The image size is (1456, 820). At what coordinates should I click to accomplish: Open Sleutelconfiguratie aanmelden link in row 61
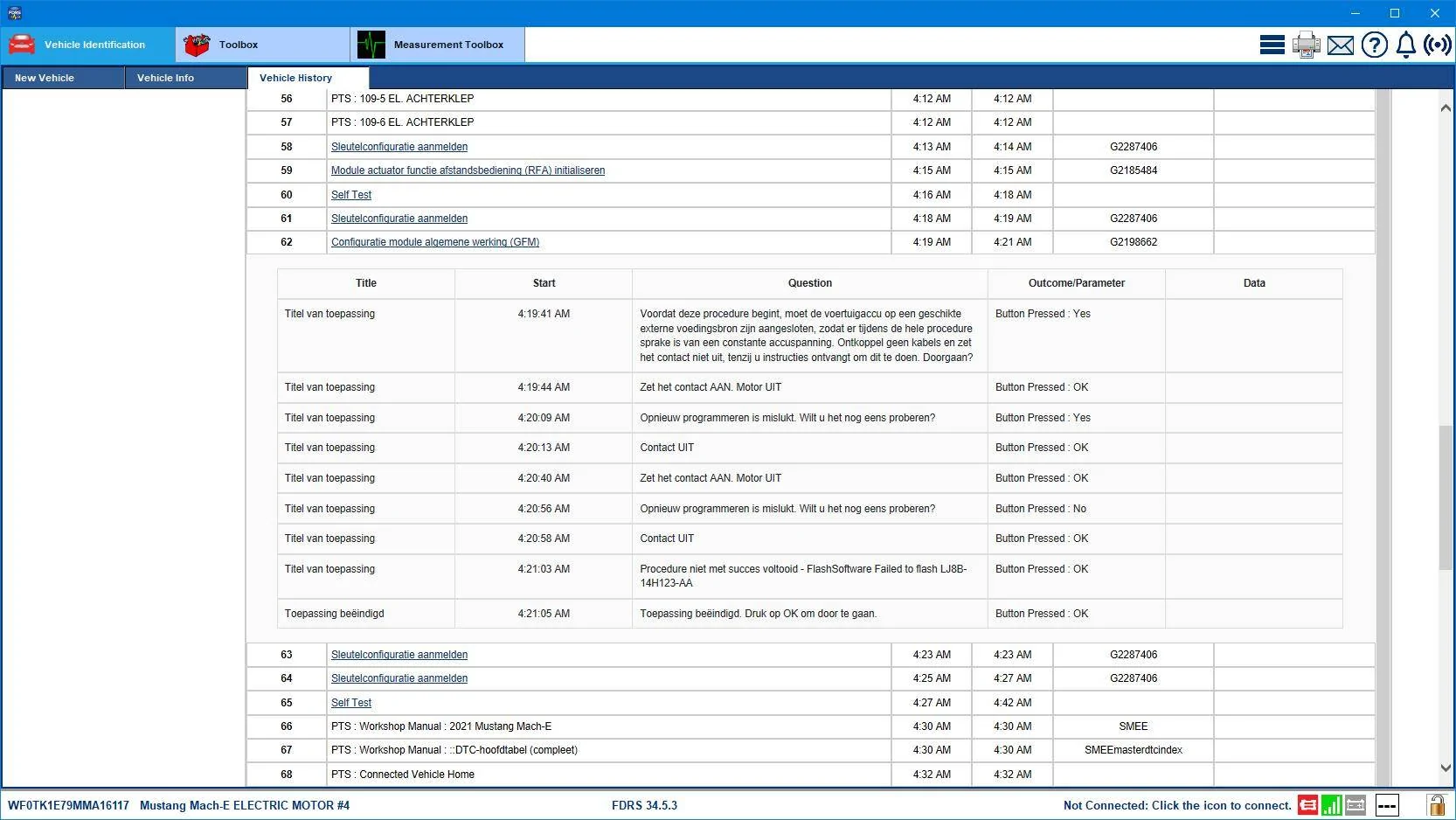pos(399,219)
